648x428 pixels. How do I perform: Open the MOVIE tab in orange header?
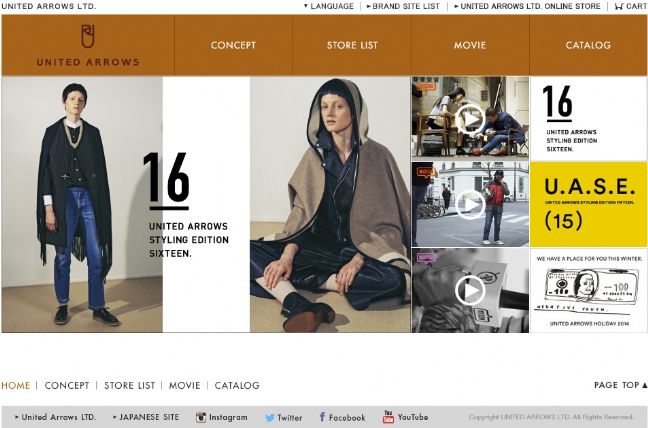pyautogui.click(x=470, y=45)
